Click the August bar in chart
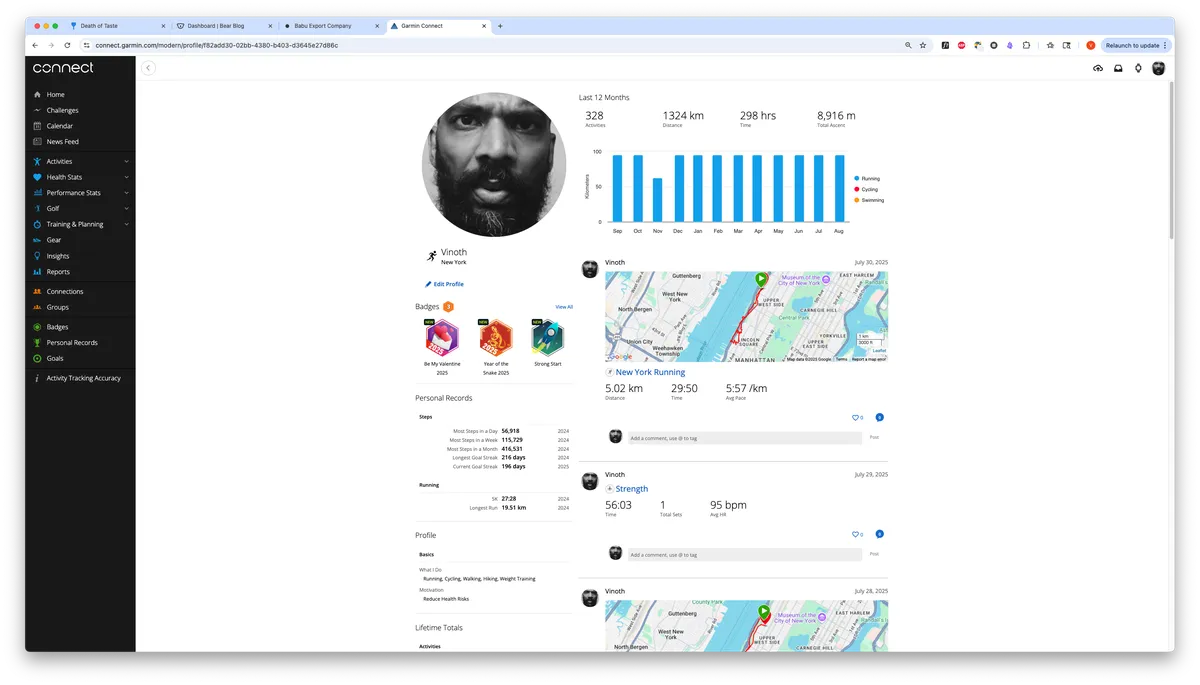The height and width of the screenshot is (685, 1200). 840,188
